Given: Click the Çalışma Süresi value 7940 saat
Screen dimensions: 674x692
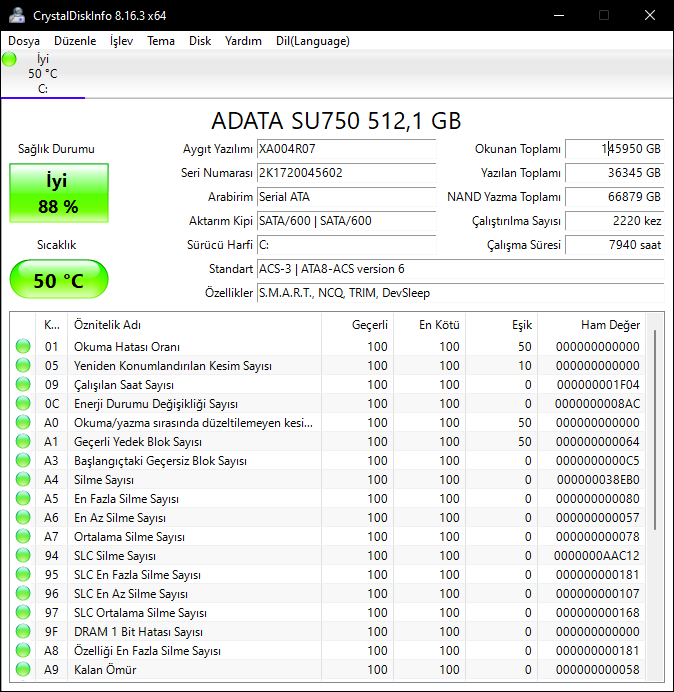Looking at the screenshot, I should pyautogui.click(x=614, y=245).
